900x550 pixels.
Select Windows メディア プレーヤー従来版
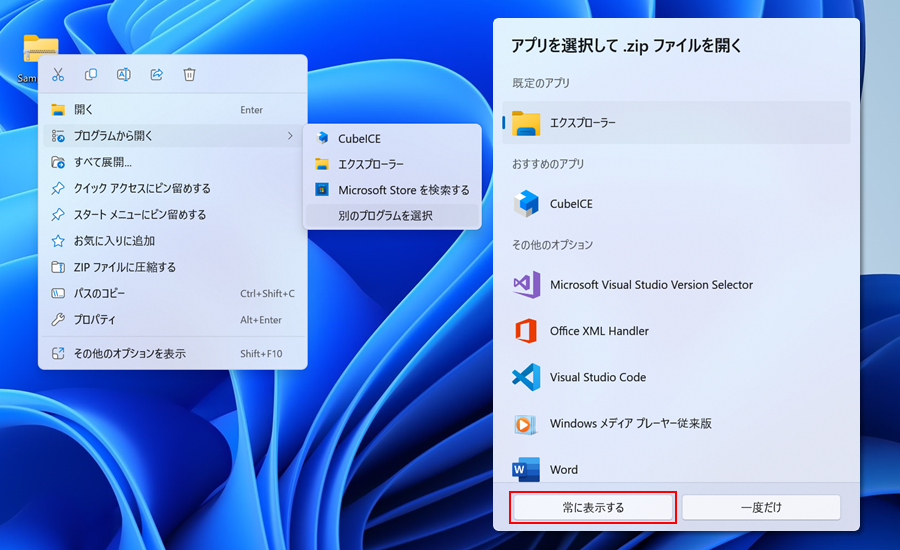click(x=676, y=424)
